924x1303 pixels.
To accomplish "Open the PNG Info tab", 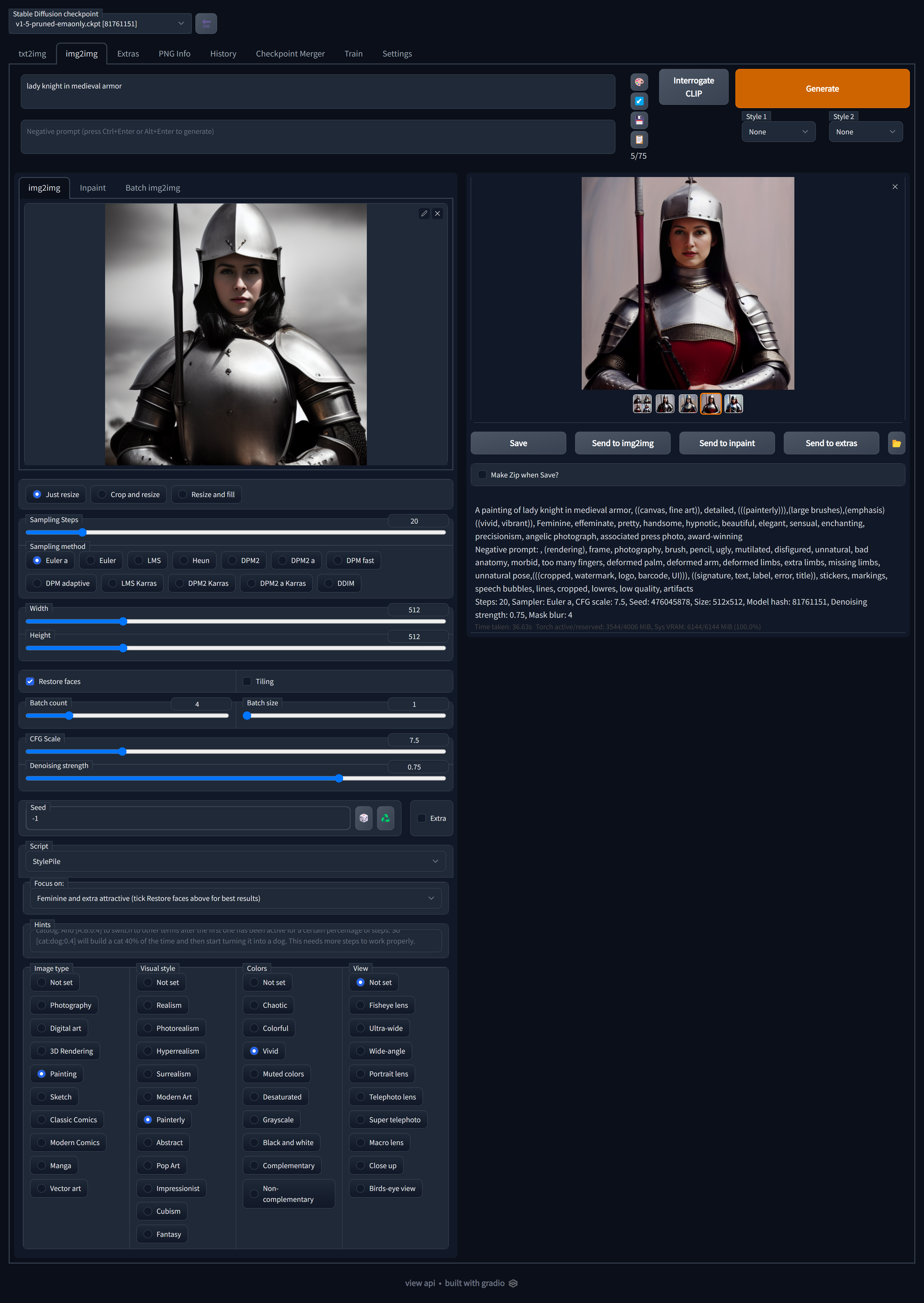I will (175, 54).
